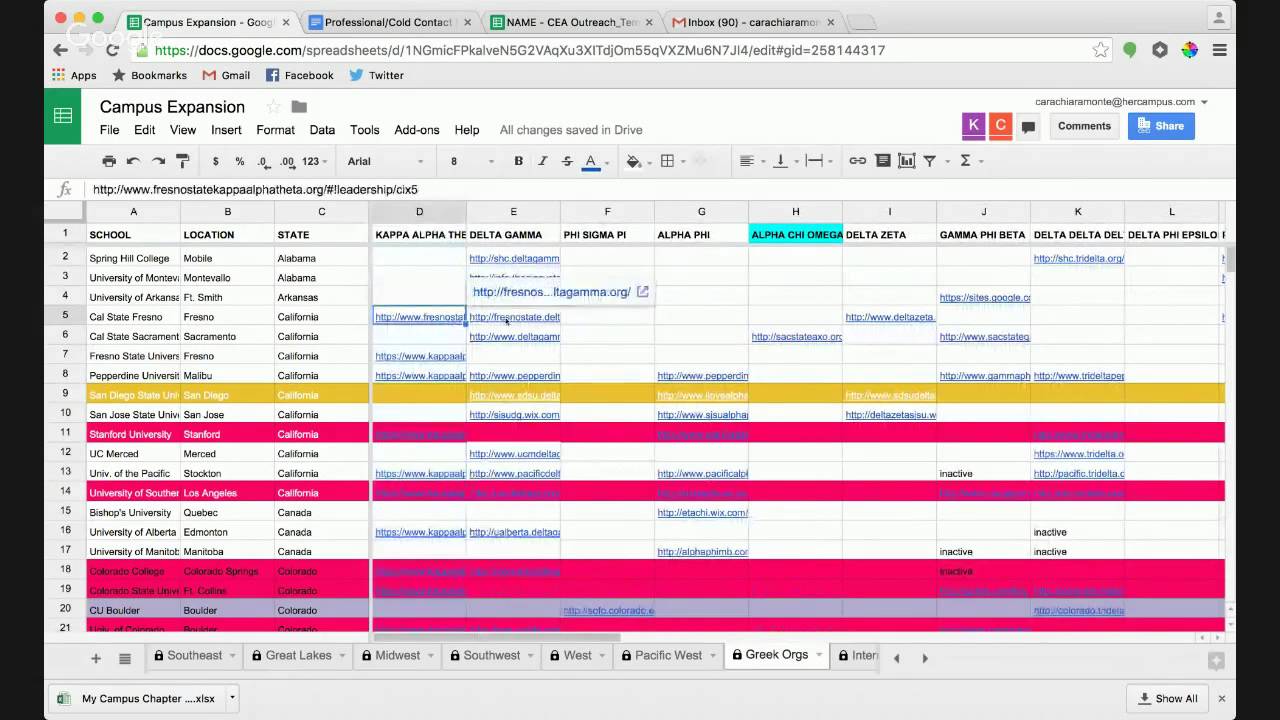Viewport: 1280px width, 720px height.
Task: Open the fill color paint bucket
Action: point(636,161)
